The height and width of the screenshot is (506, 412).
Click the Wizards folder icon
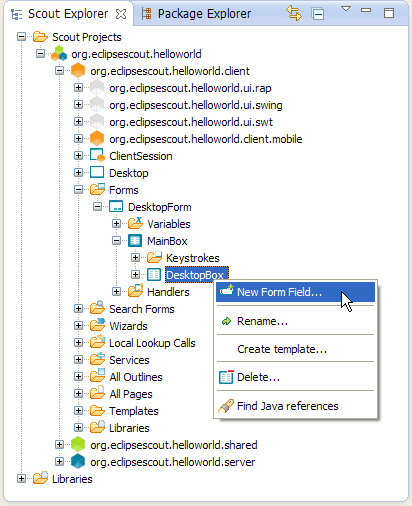click(97, 325)
